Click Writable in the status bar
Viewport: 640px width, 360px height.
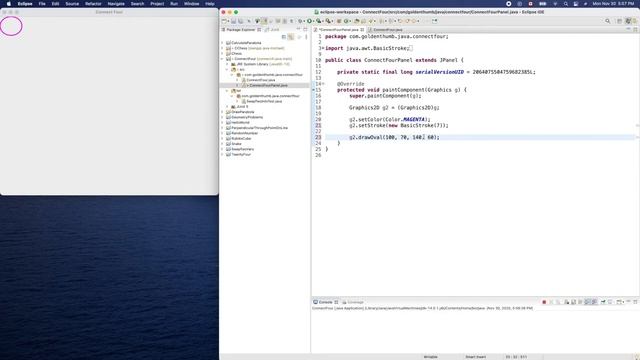point(430,357)
